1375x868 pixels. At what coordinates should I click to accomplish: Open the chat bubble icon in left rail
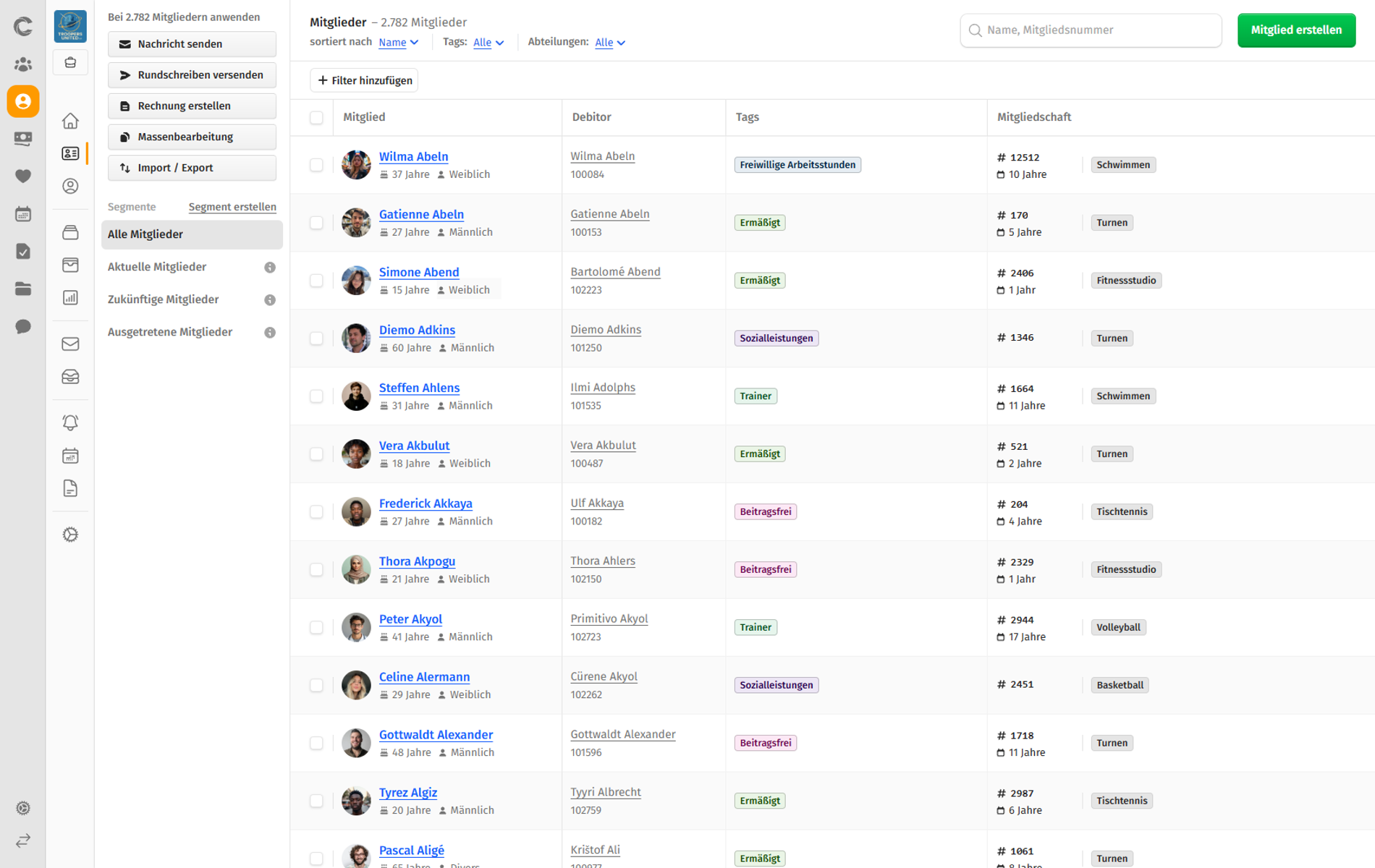[23, 327]
